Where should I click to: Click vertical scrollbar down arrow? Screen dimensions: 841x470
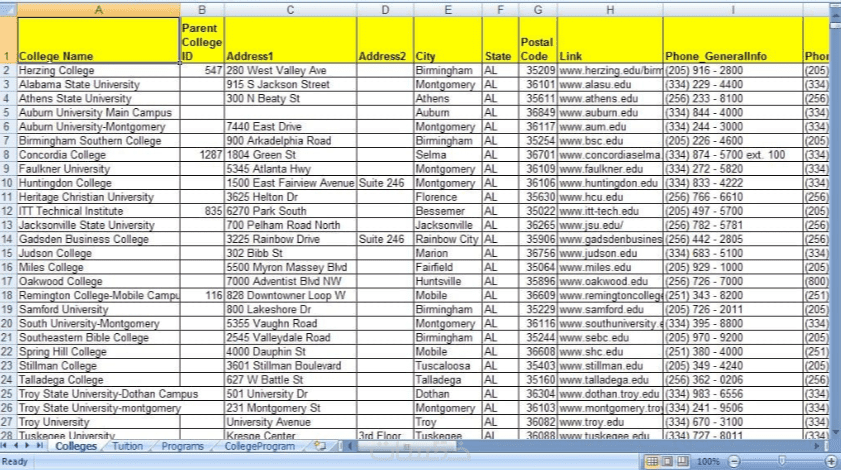[x=836, y=432]
